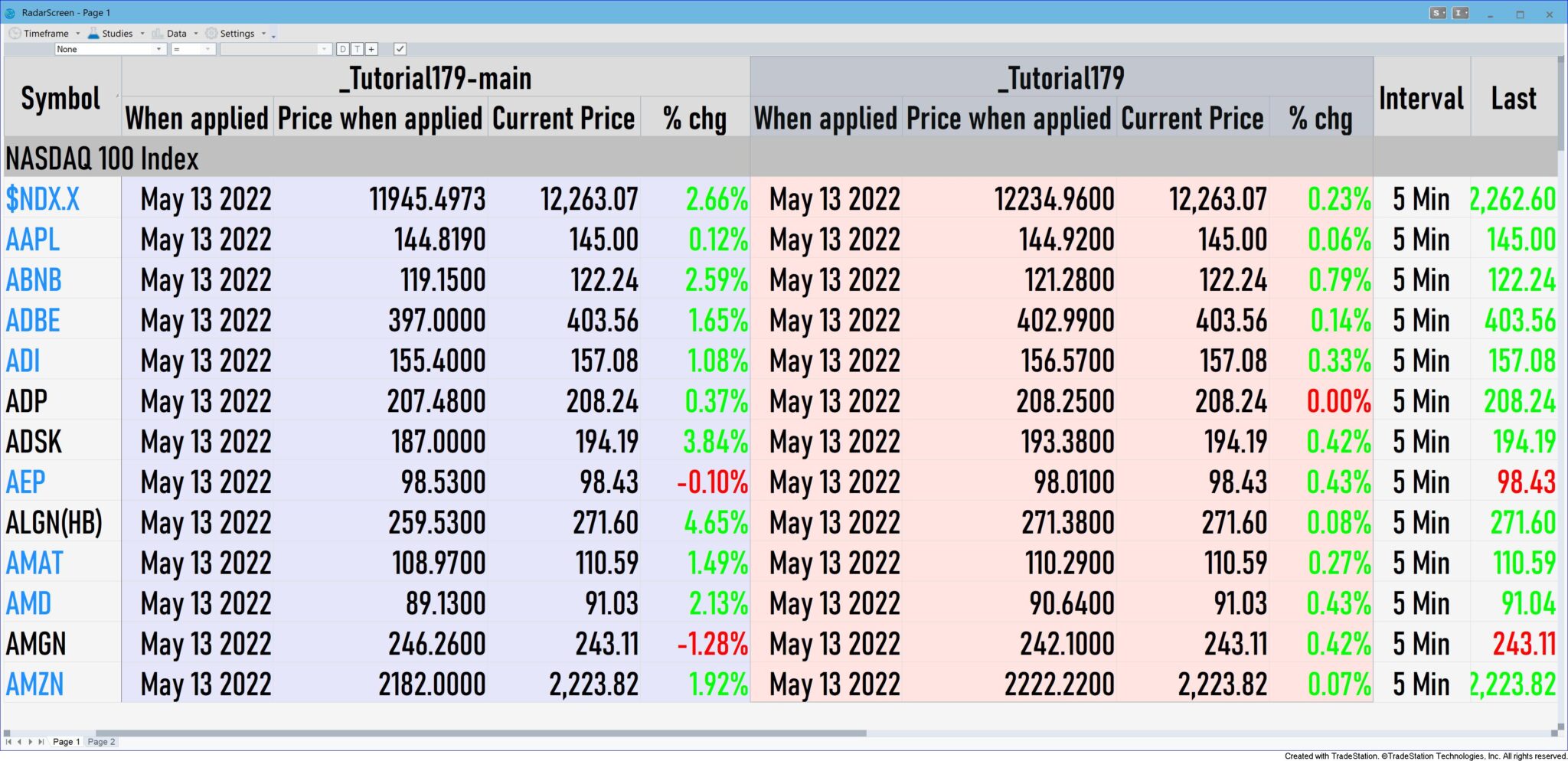This screenshot has height=761, width=1568.
Task: Sort by the Symbol column header
Action: tap(60, 99)
